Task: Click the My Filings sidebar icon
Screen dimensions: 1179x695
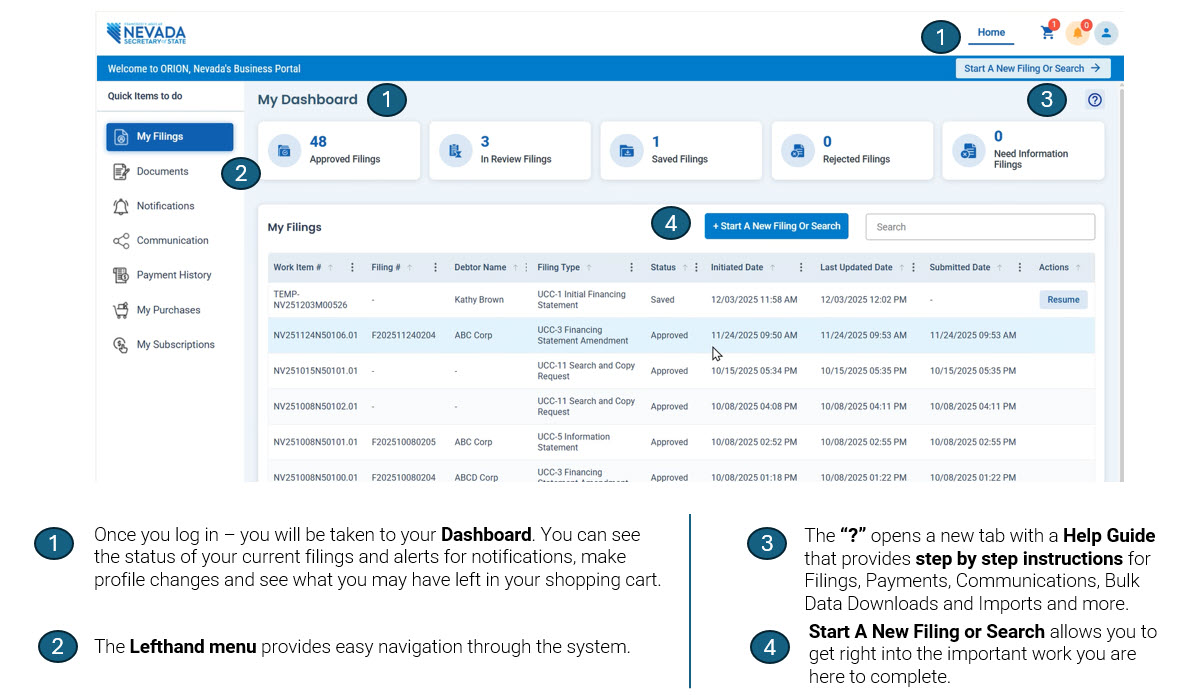Action: [120, 137]
